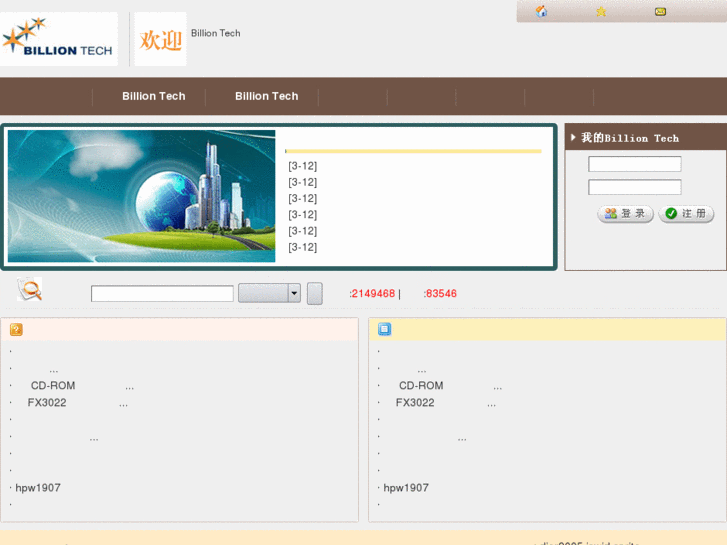Click the 注册 register button
This screenshot has height=545, width=727.
[686, 214]
